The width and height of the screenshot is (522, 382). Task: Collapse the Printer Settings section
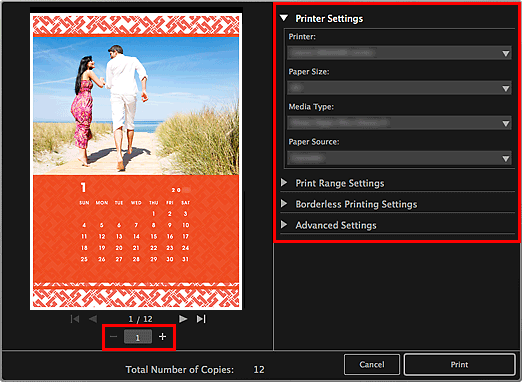coord(284,18)
